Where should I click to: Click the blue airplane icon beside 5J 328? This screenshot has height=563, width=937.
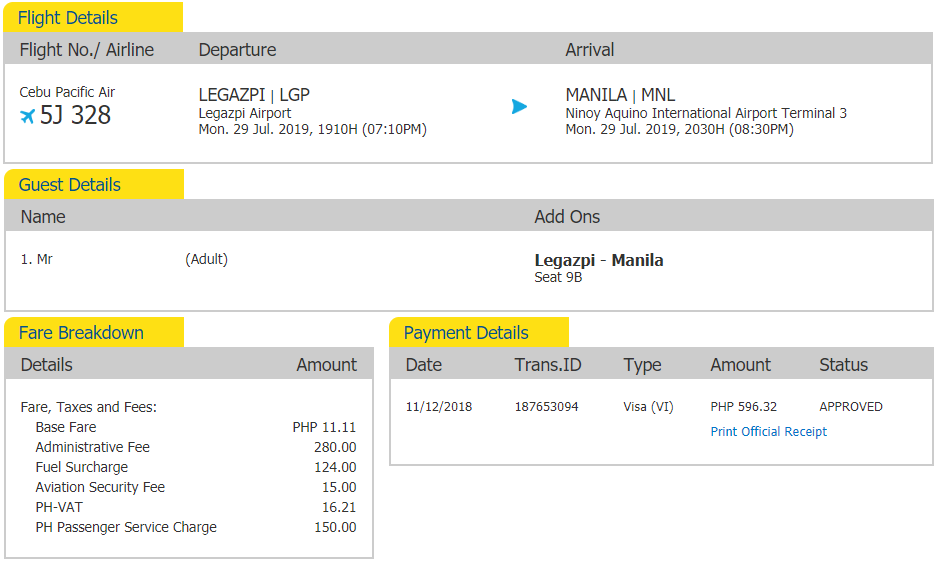[x=27, y=116]
